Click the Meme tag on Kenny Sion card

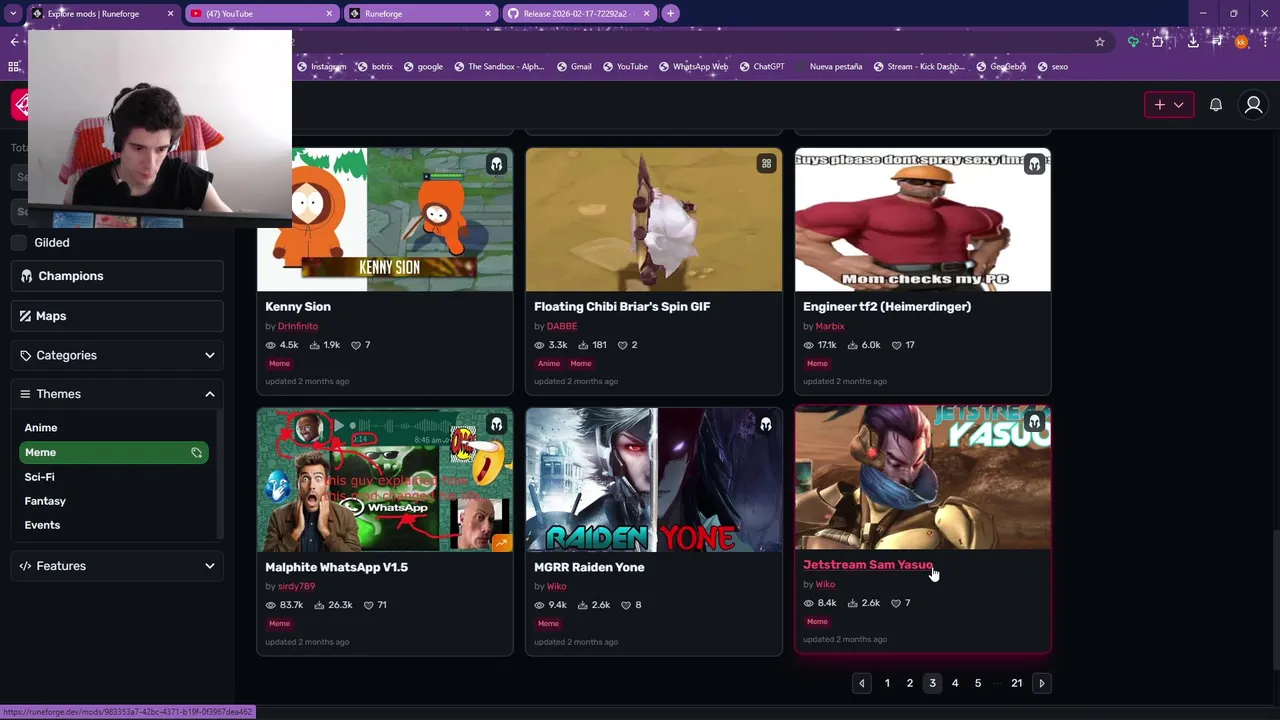[279, 364]
